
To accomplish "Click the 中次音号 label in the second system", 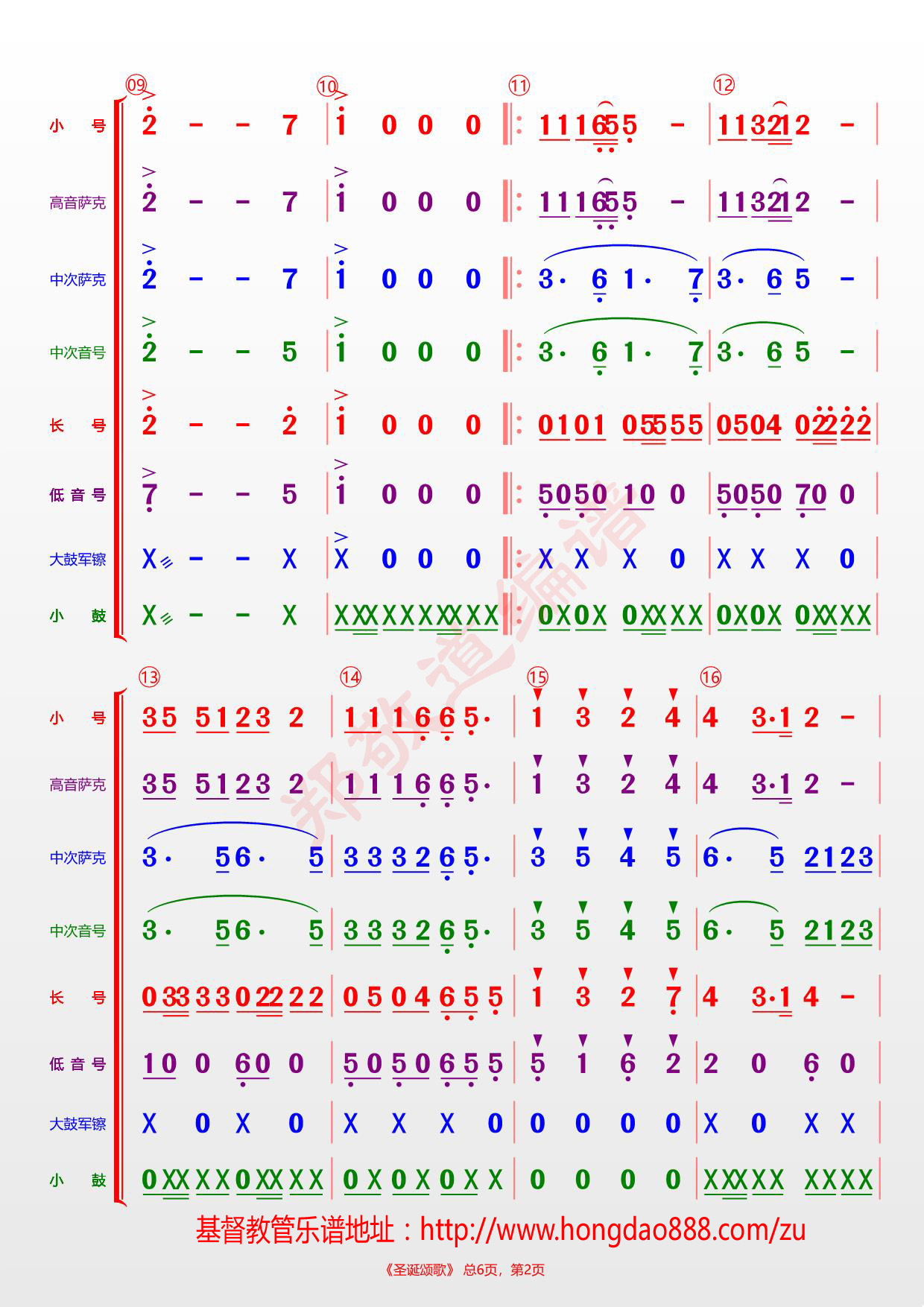I will point(77,931).
